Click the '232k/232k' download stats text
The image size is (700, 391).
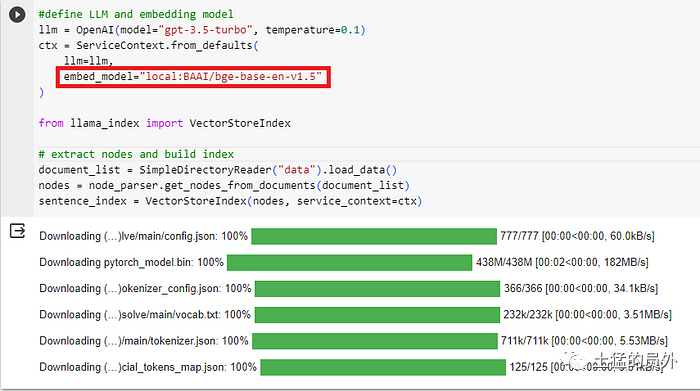588,315
